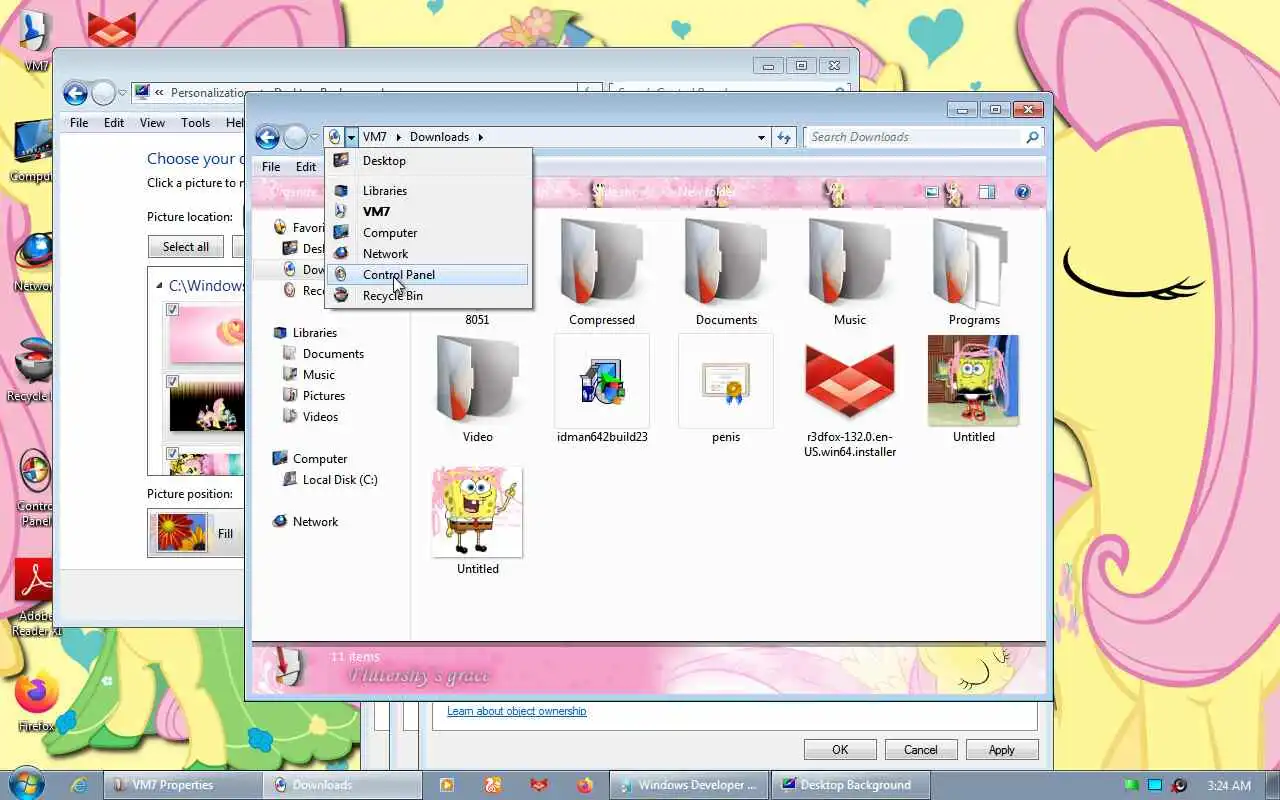Expand the chevron after VM7 in the address bar
This screenshot has width=1280, height=800.
[x=398, y=137]
